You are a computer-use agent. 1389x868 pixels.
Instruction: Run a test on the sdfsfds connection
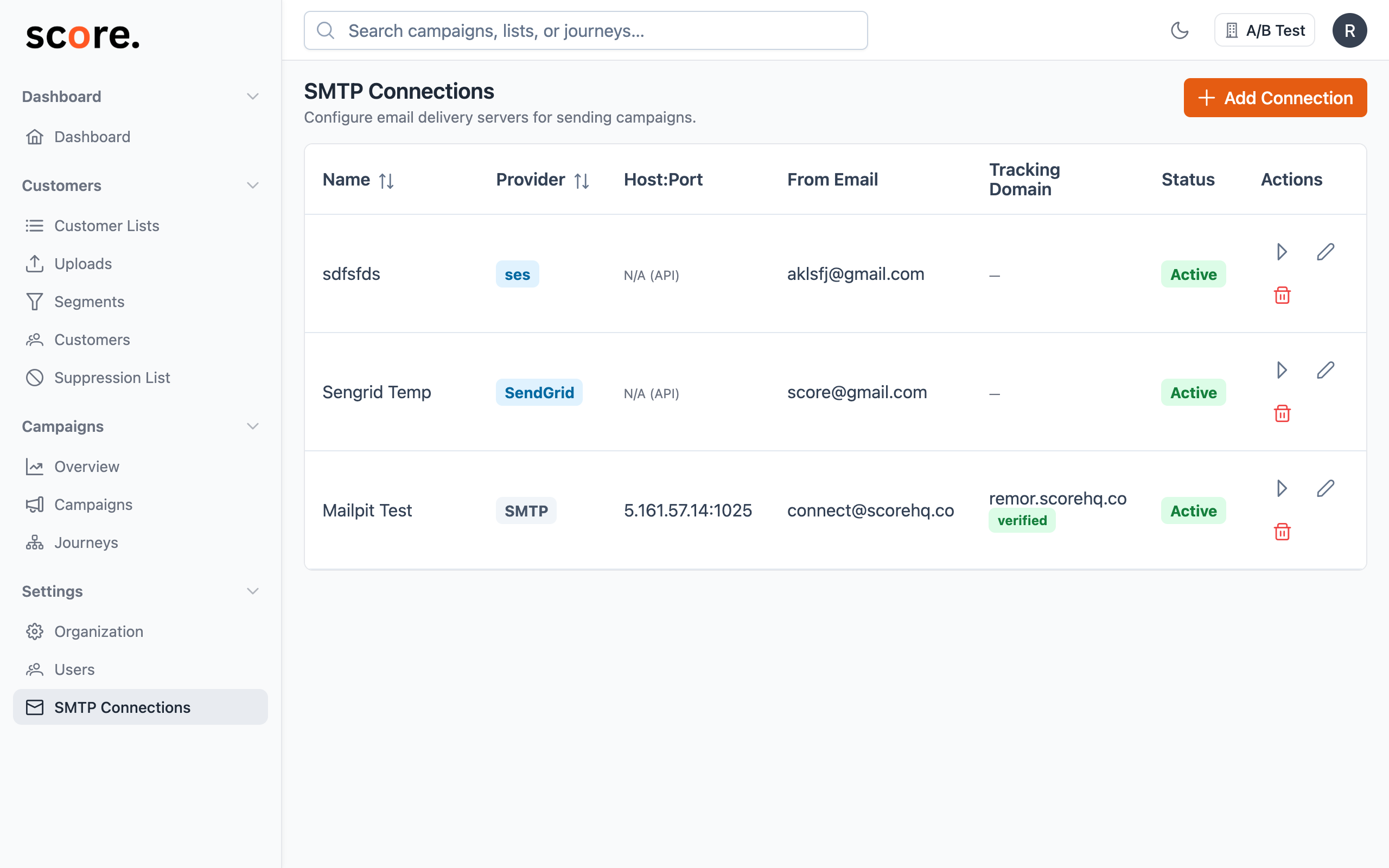[x=1281, y=252]
